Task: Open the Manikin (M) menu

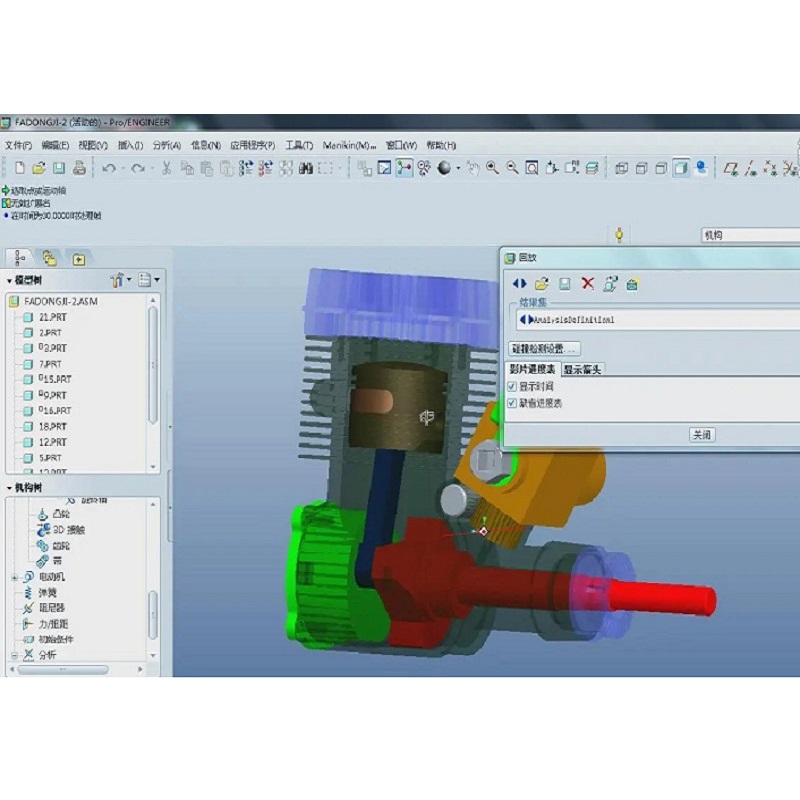Action: [x=349, y=145]
